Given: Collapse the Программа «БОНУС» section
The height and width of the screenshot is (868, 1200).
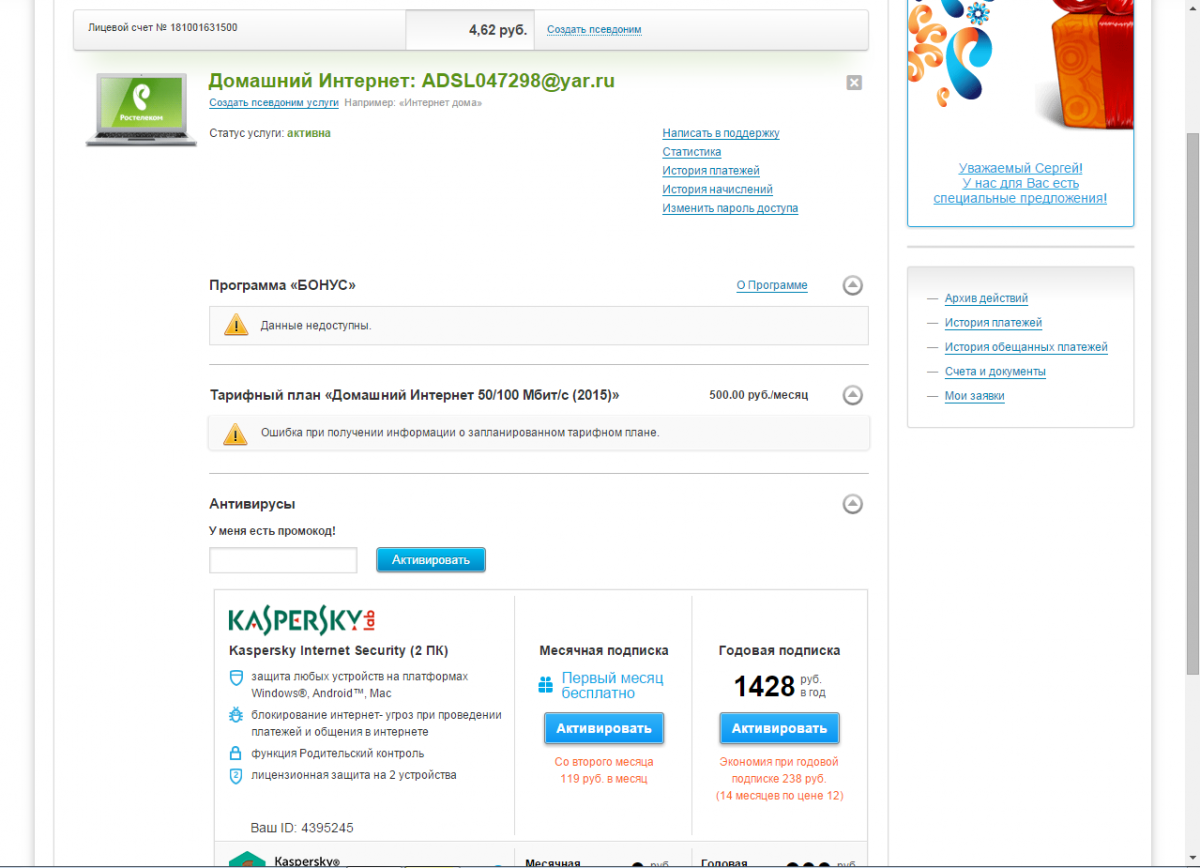Looking at the screenshot, I should tap(852, 286).
